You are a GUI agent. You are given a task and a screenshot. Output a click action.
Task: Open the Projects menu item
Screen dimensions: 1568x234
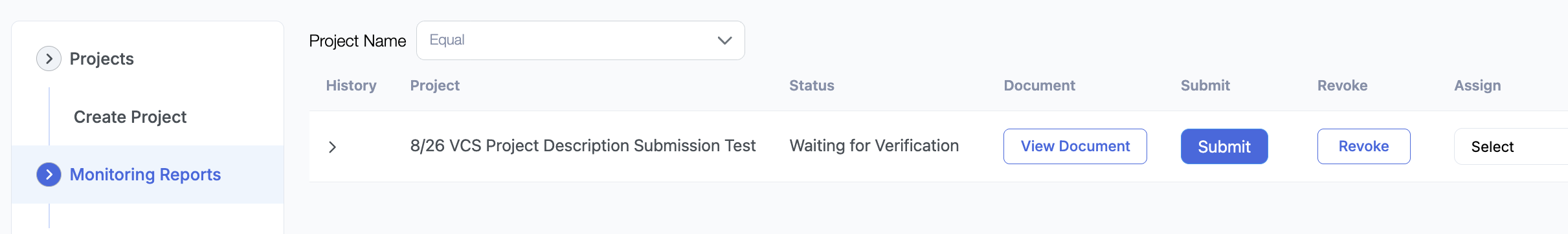(x=102, y=59)
